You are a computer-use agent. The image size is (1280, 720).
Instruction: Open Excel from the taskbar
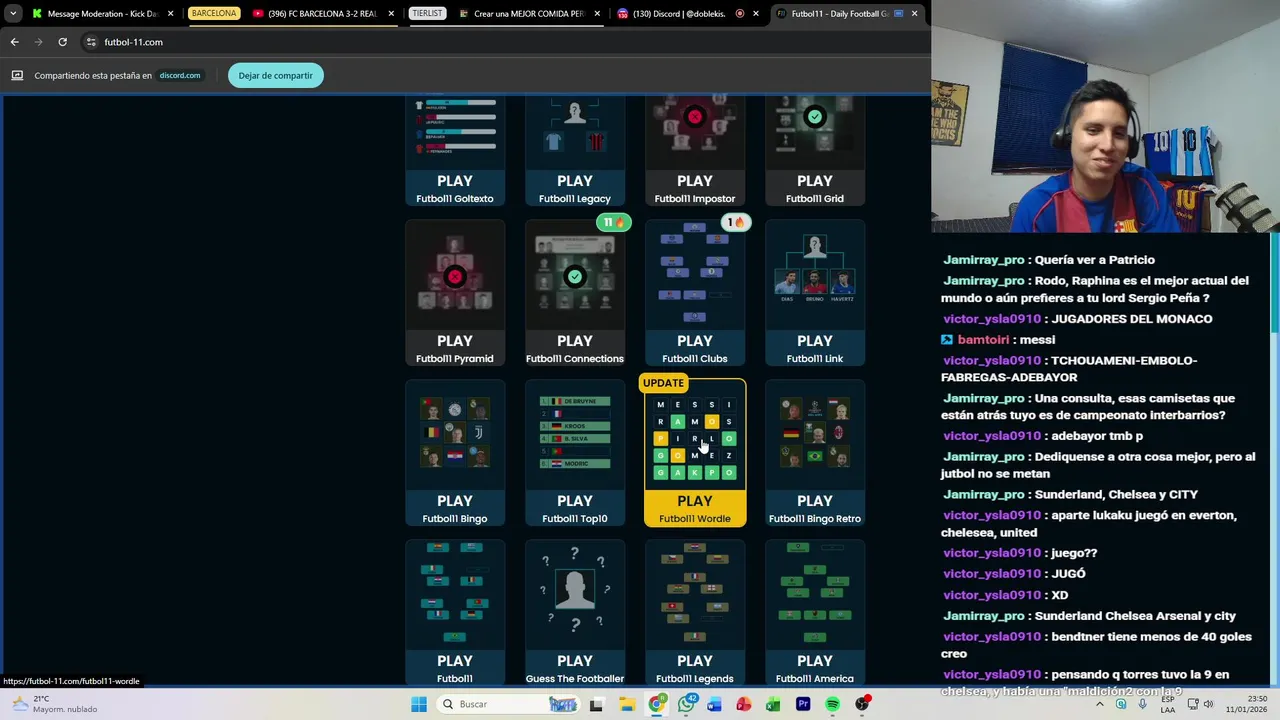click(x=773, y=704)
